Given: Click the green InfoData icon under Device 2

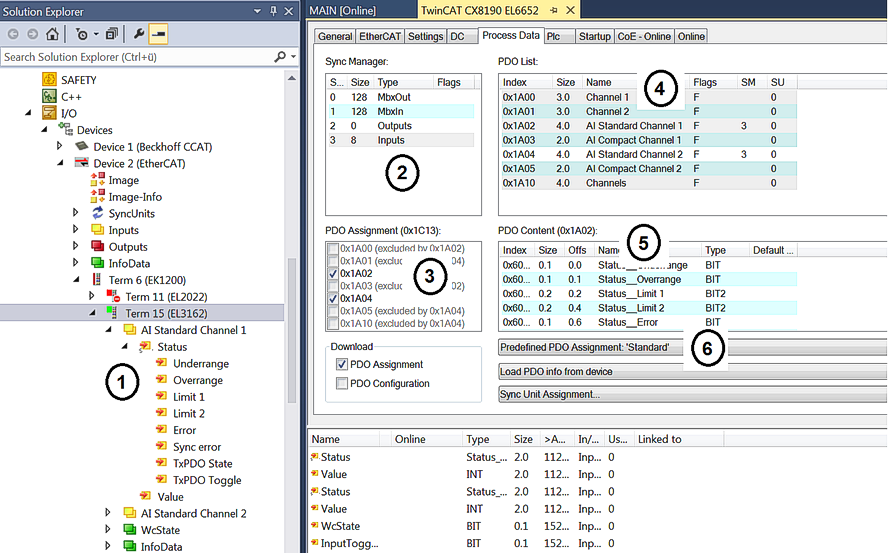Looking at the screenshot, I should [98, 263].
